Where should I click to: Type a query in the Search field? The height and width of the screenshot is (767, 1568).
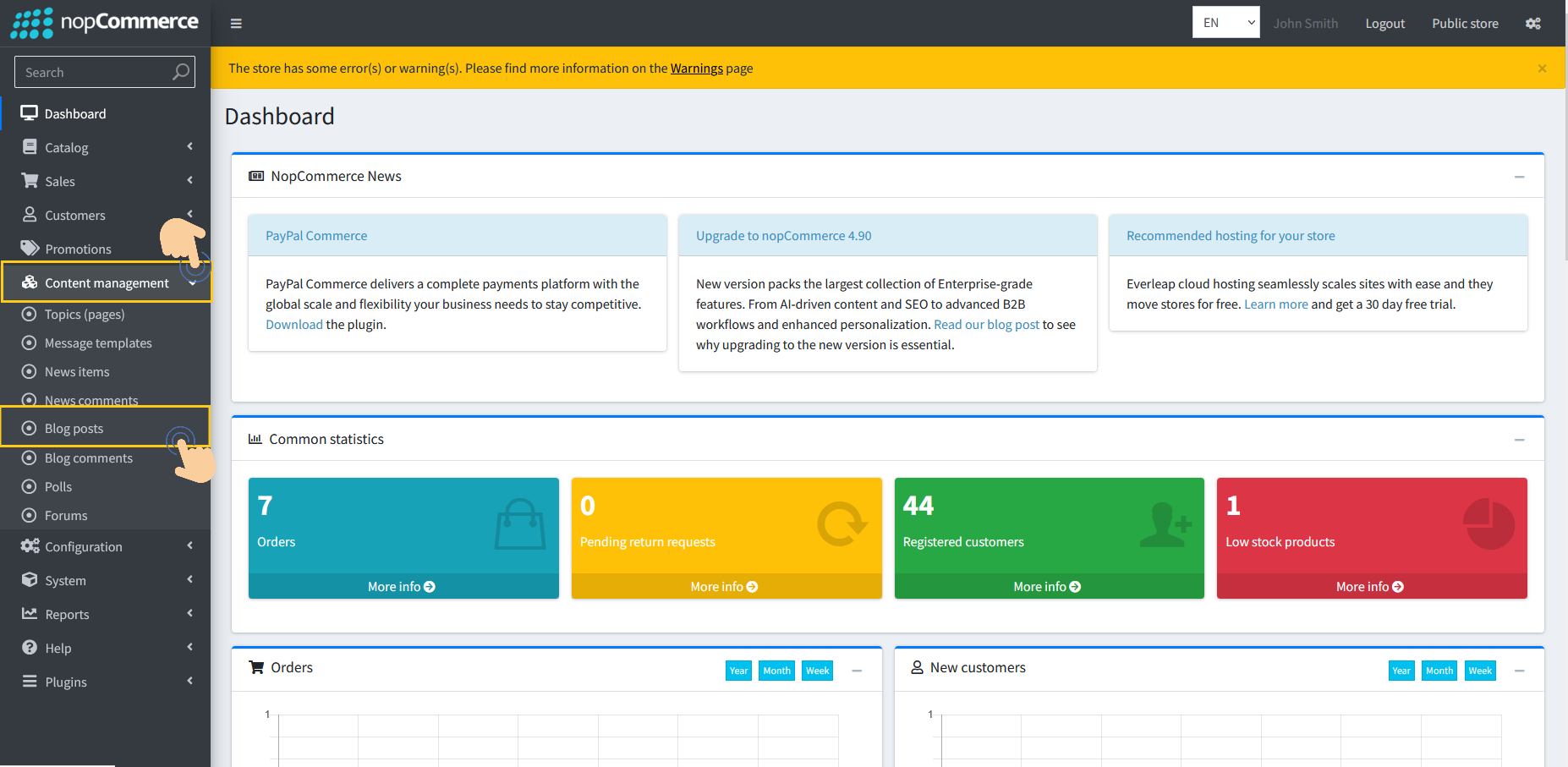pos(93,72)
